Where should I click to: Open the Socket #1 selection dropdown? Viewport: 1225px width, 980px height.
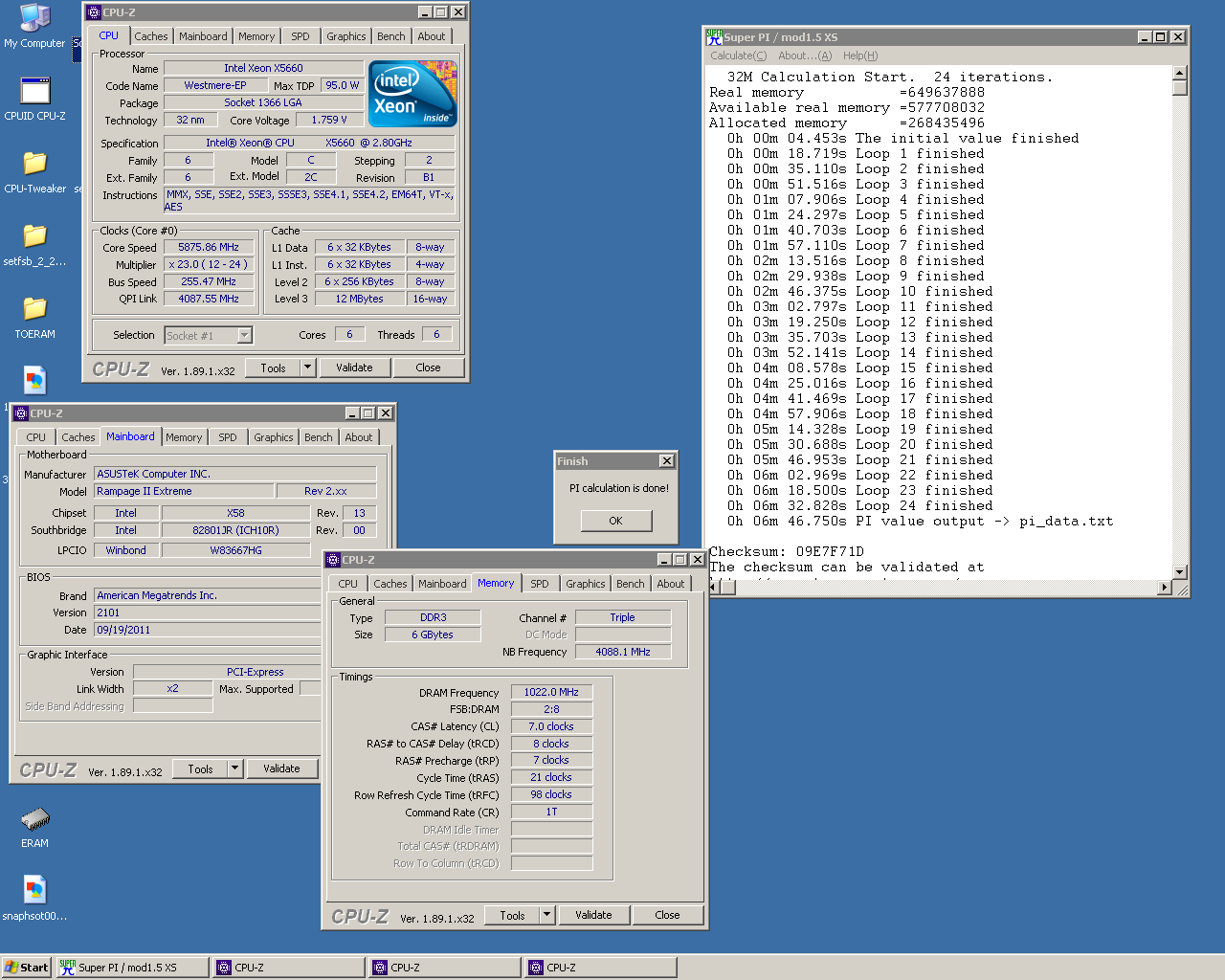[x=244, y=335]
